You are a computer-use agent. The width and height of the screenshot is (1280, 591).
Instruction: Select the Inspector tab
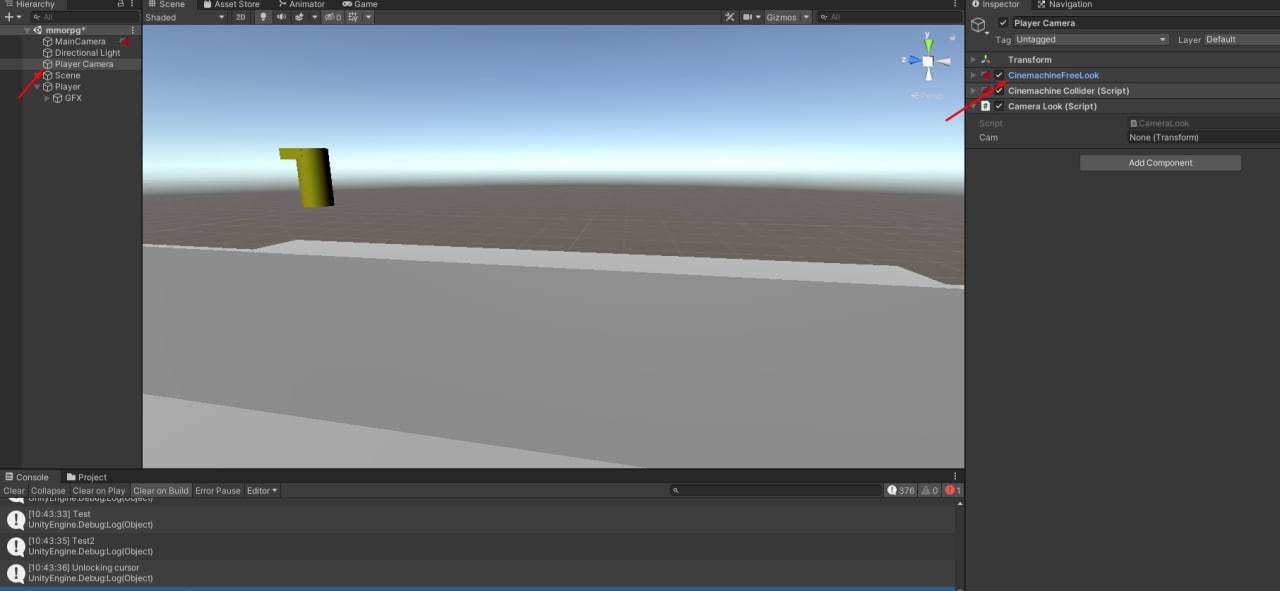point(995,4)
